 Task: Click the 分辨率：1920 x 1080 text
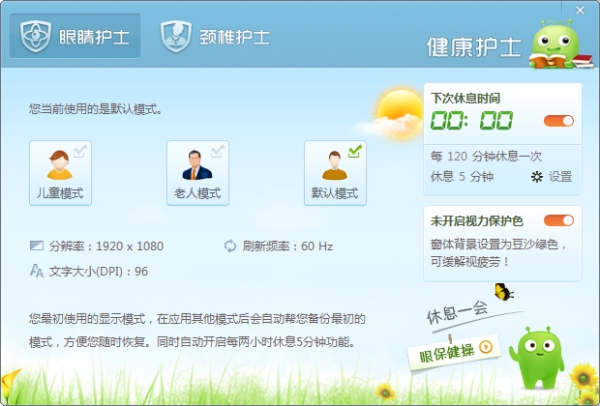pos(106,246)
